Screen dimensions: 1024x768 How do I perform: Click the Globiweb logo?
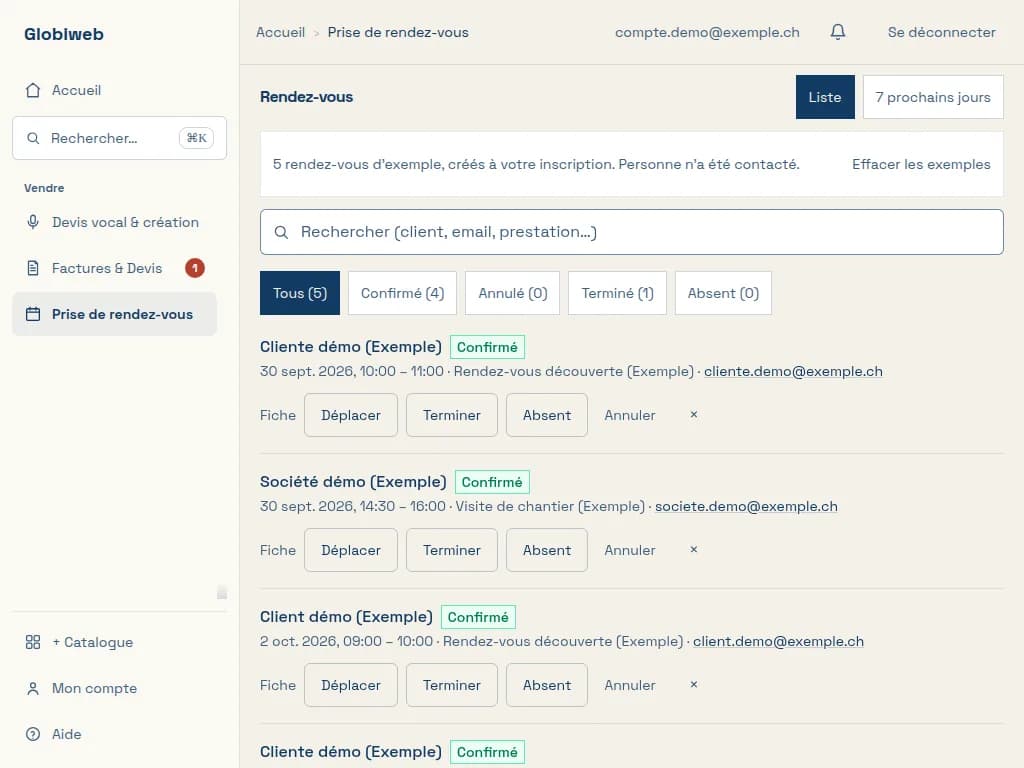click(x=64, y=34)
